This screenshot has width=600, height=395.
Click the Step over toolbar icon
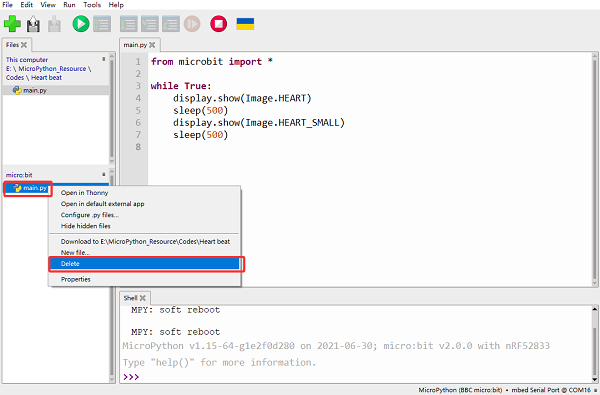coord(129,24)
